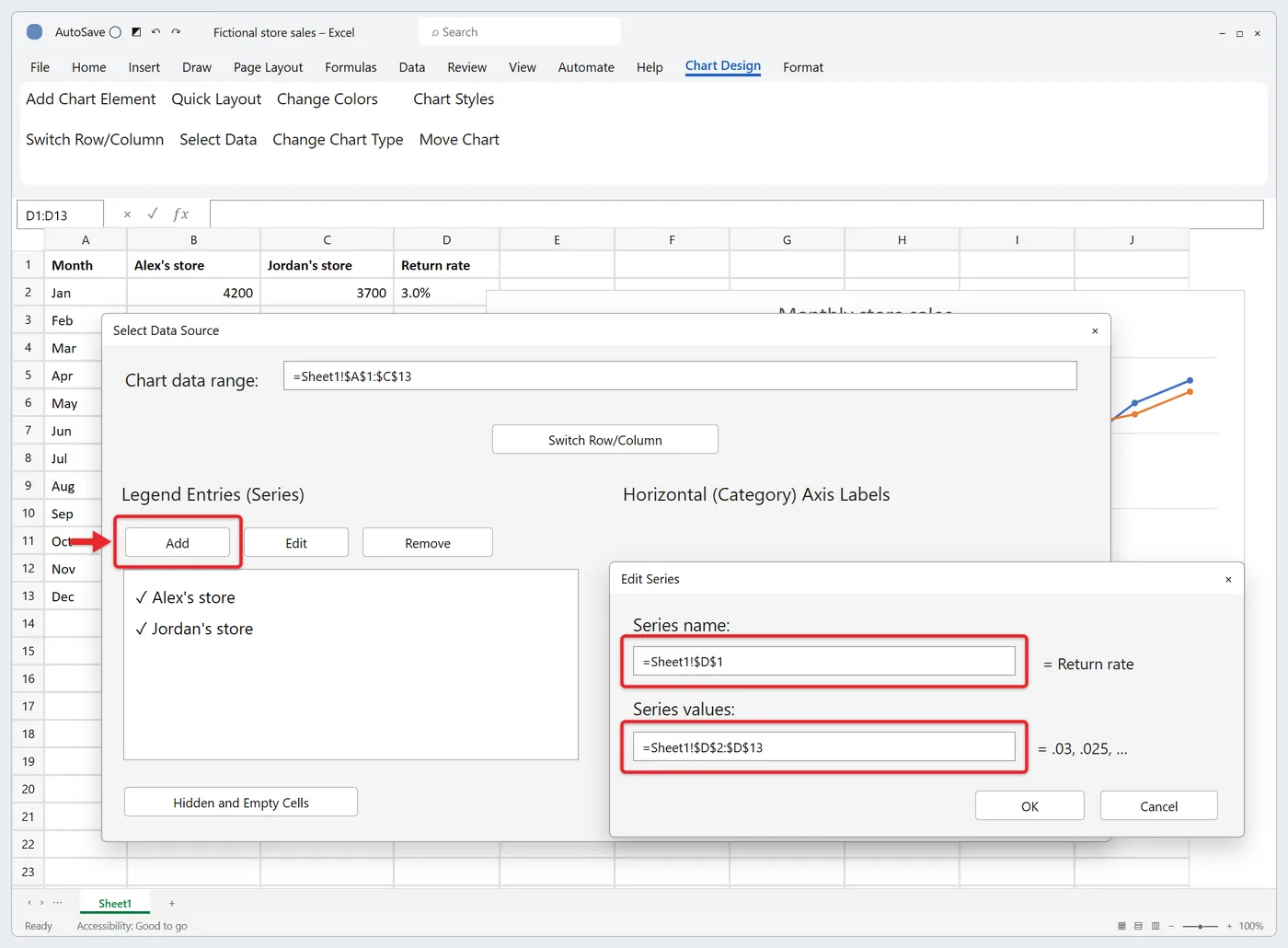Switch to the Insert tab
The height and width of the screenshot is (948, 1288).
pyautogui.click(x=144, y=67)
